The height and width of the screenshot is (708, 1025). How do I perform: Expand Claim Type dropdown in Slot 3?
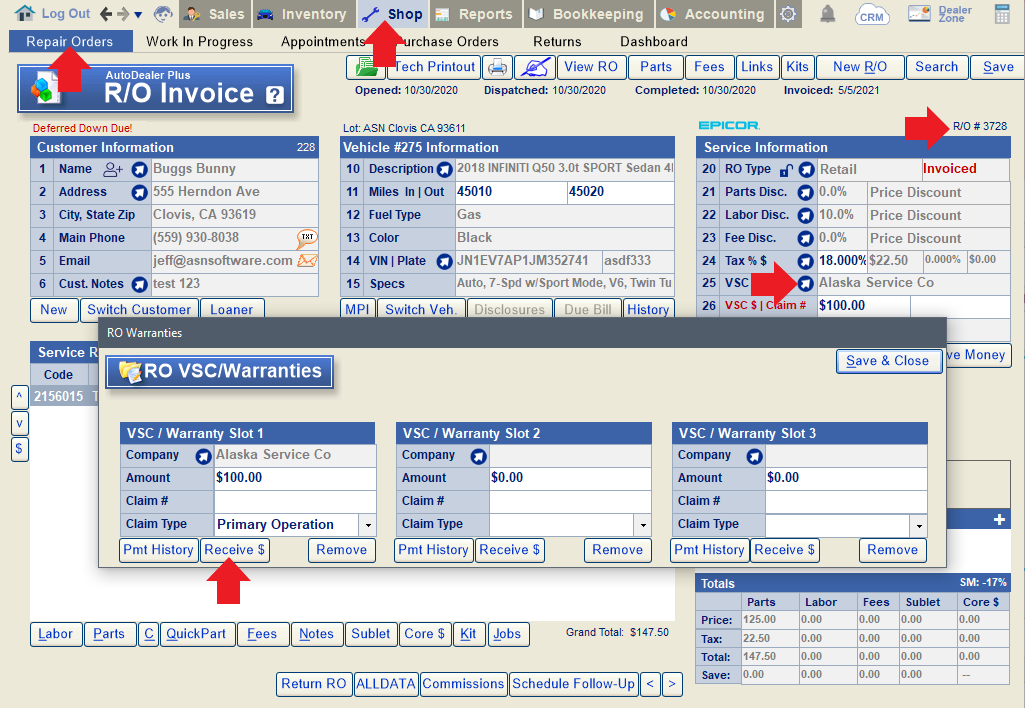(x=919, y=525)
